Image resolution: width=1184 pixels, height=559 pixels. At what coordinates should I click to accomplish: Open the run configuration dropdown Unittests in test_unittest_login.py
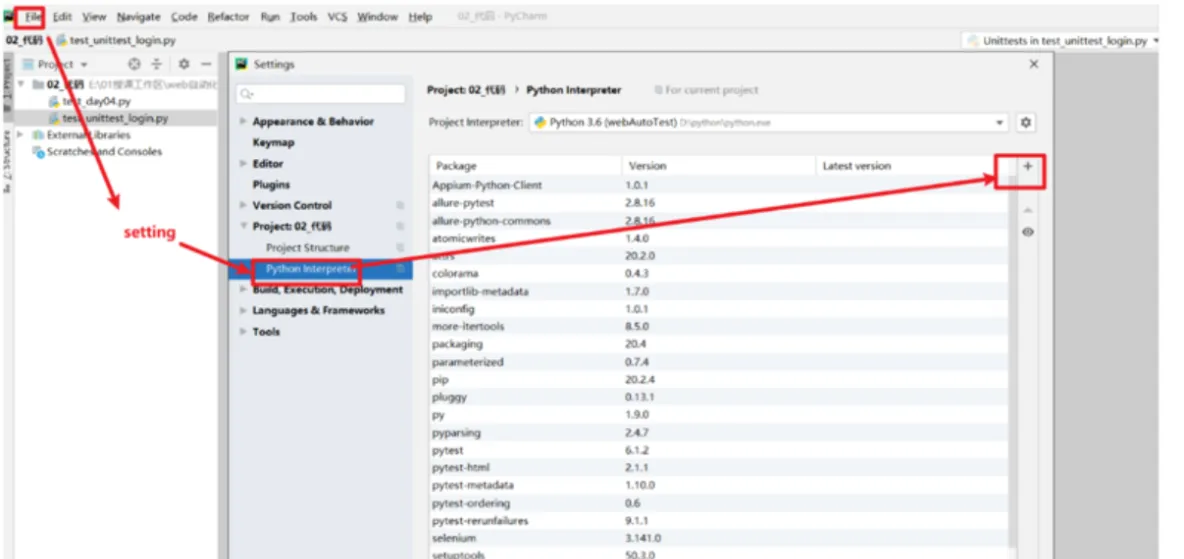(1063, 41)
